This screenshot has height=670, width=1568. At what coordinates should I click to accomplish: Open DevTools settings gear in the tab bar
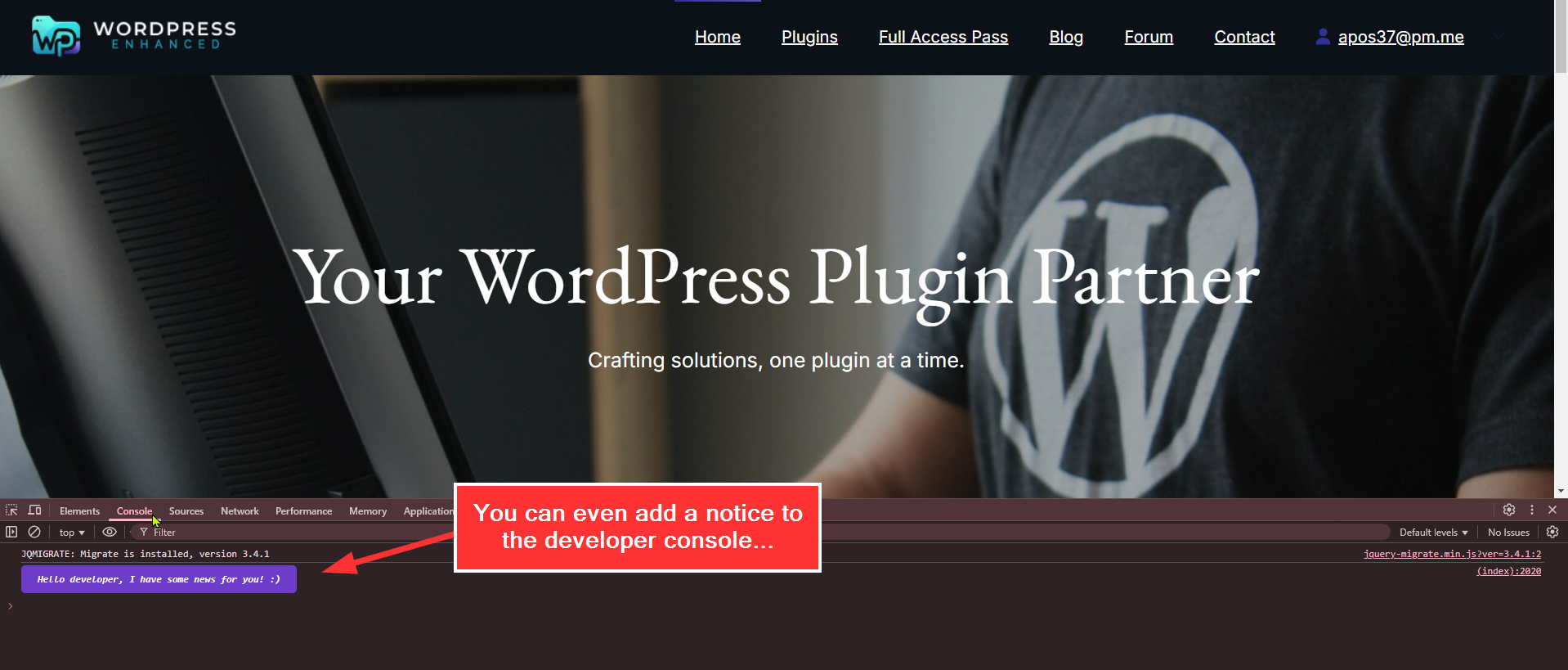[x=1509, y=510]
